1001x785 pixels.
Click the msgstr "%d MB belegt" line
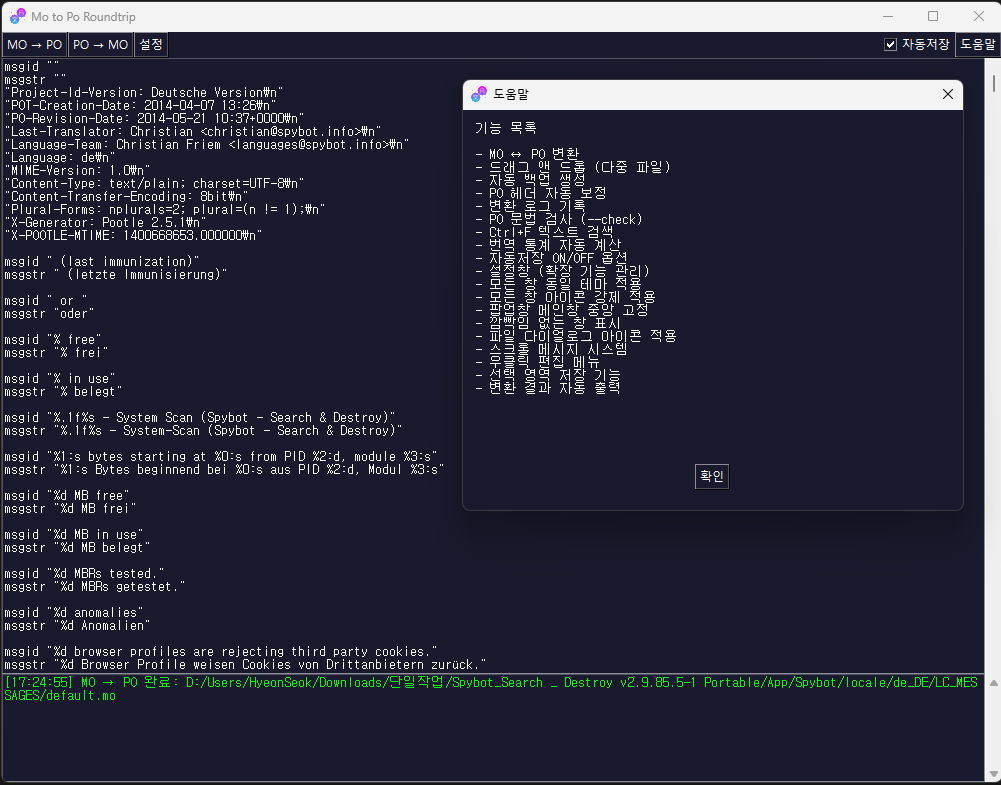coord(77,548)
